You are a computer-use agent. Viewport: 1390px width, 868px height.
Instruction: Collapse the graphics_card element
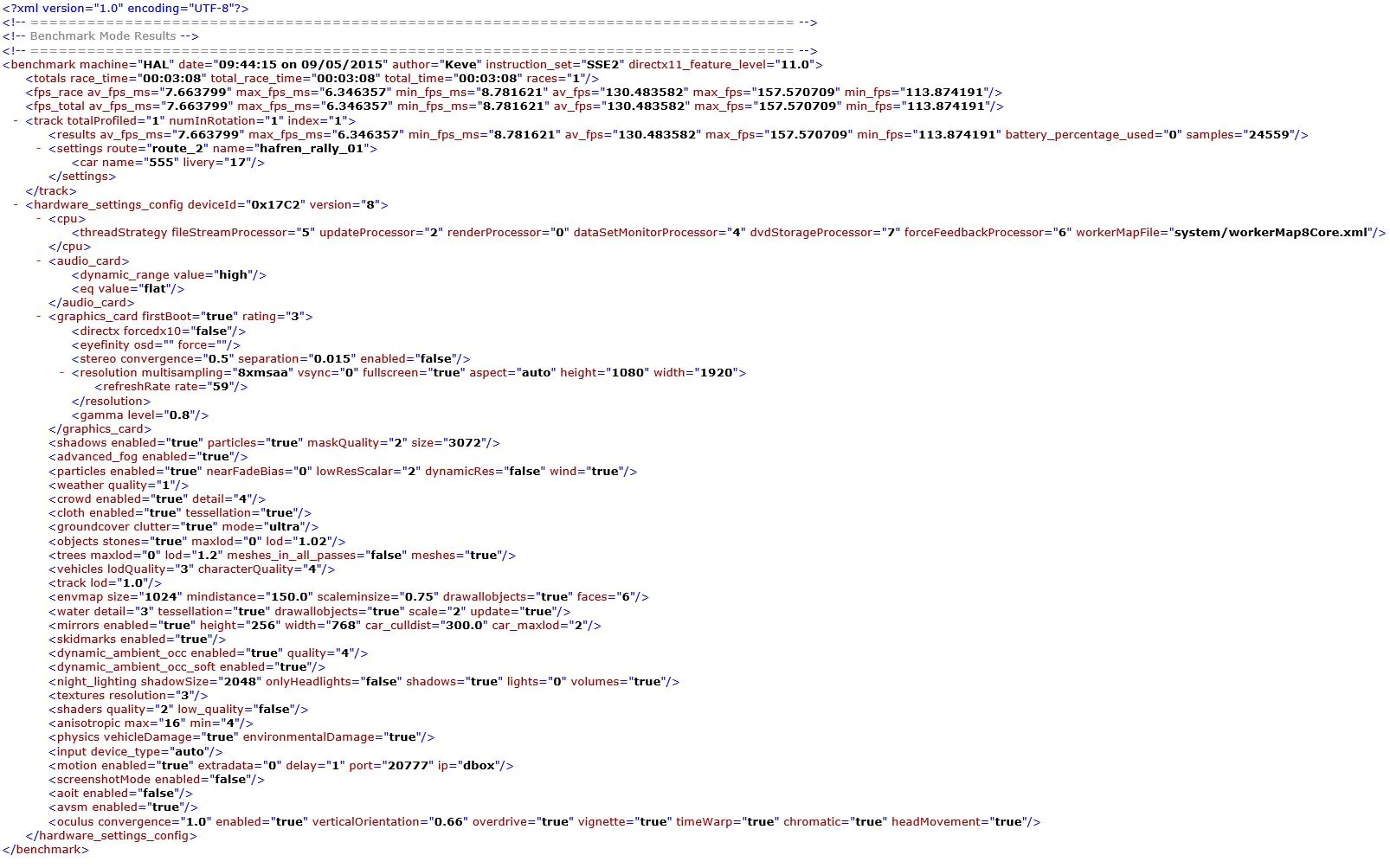click(39, 317)
